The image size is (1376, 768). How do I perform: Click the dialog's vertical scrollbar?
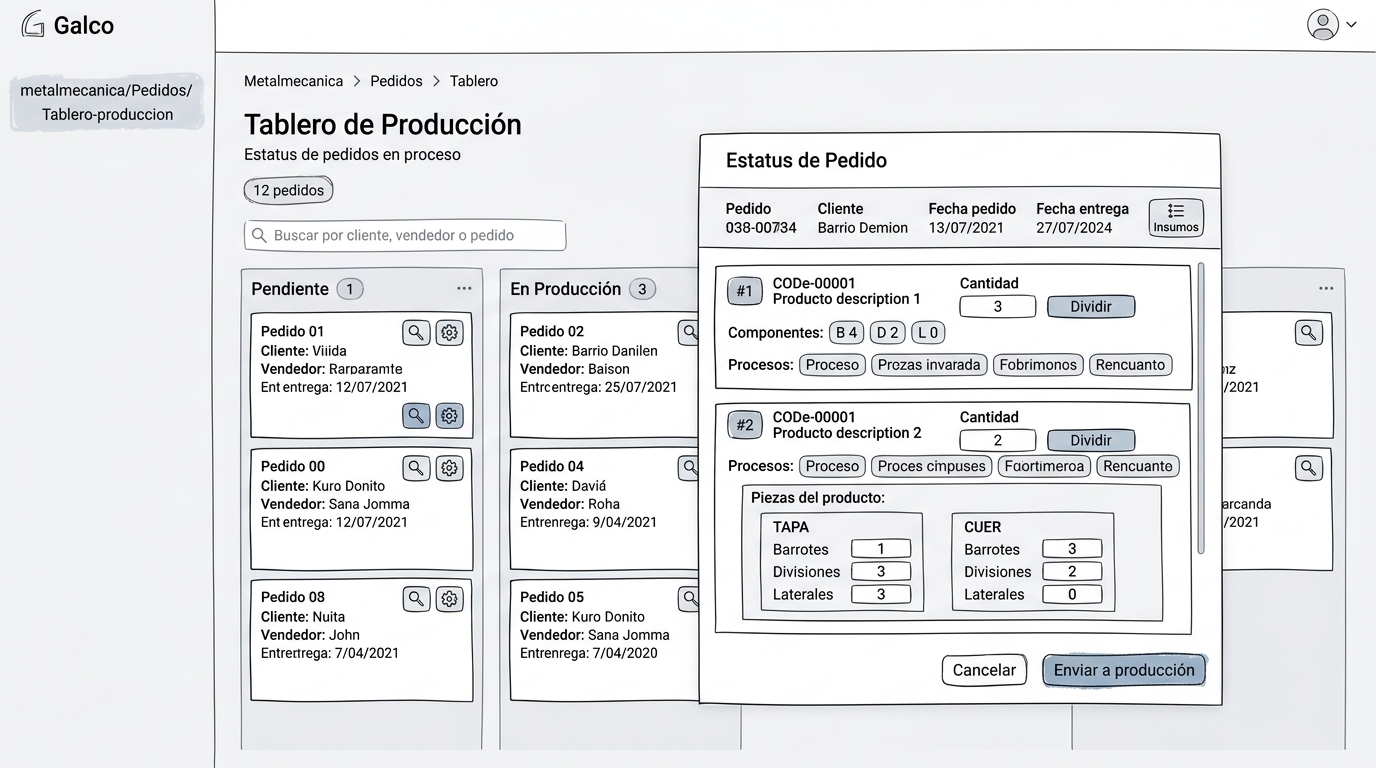coord(1201,408)
